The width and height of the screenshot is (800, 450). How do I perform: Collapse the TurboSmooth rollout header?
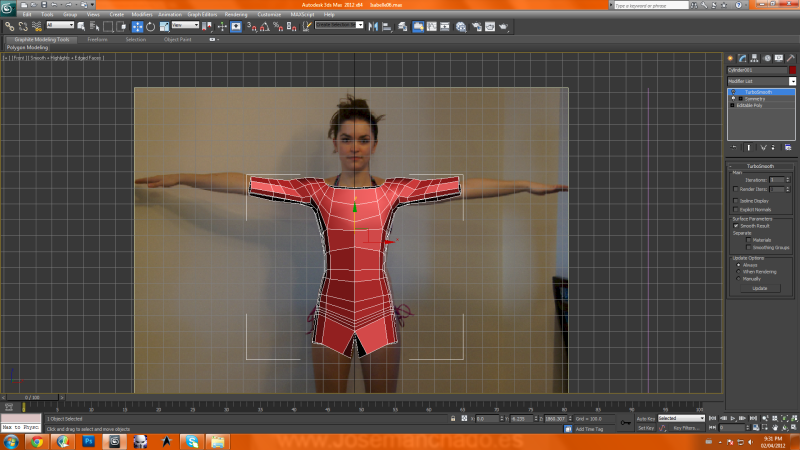pos(760,166)
